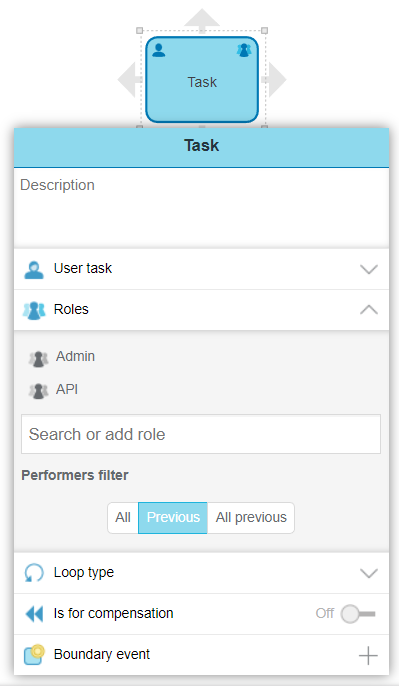This screenshot has width=399, height=686.
Task: Expand the Loop type chevron
Action: [369, 573]
